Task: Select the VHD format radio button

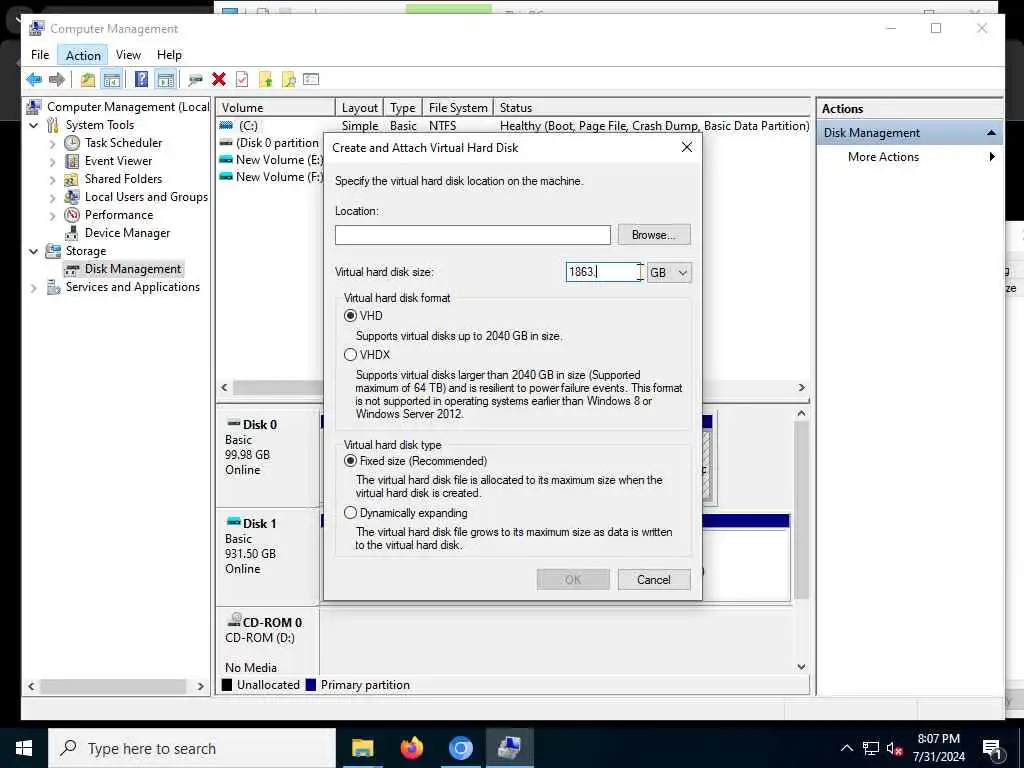Action: (351, 316)
